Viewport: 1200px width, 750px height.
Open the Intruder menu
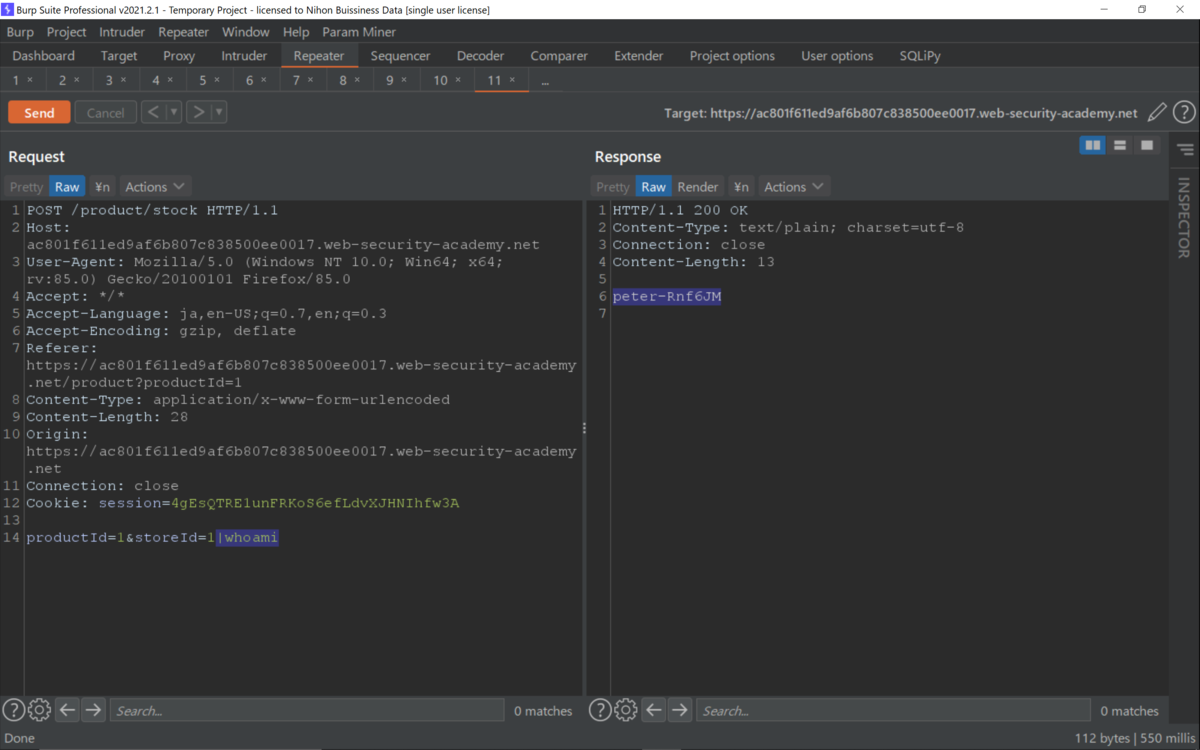tap(122, 32)
